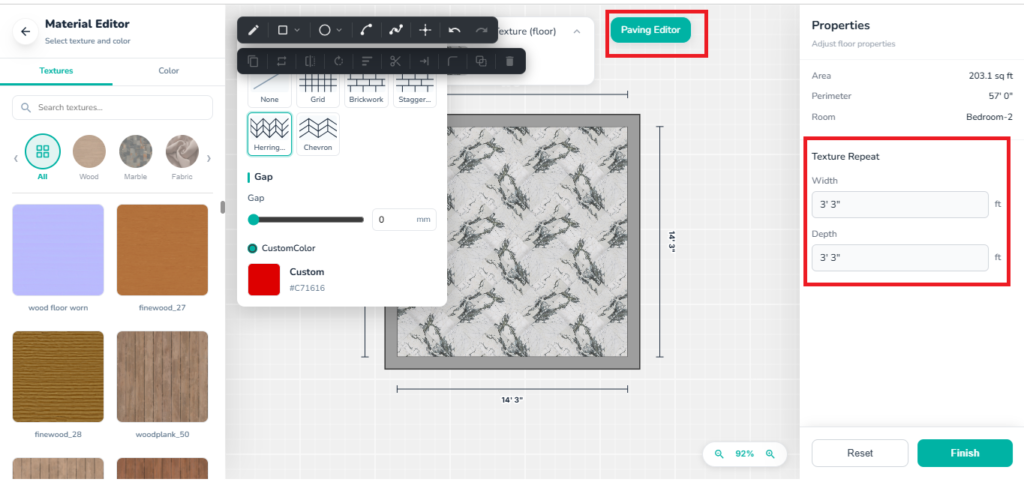Select the circle shape tool
This screenshot has width=1024, height=482.
coord(325,30)
